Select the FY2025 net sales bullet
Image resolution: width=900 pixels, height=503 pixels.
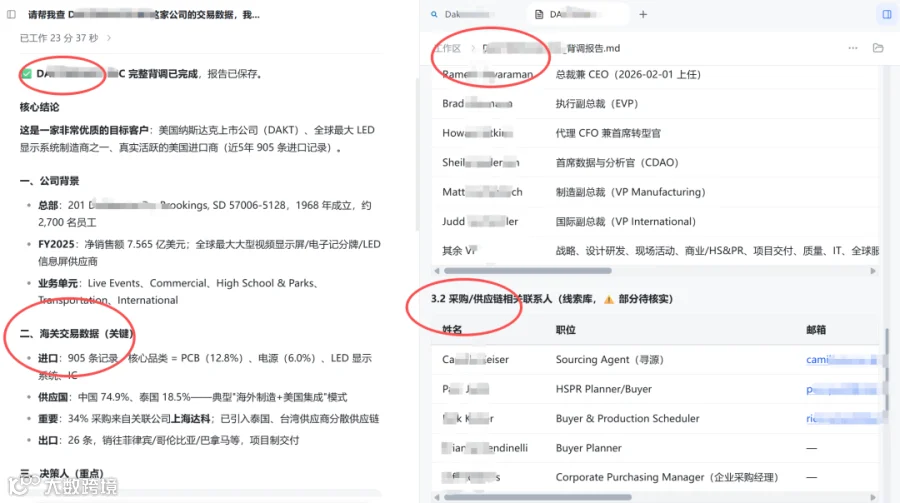click(x=209, y=253)
